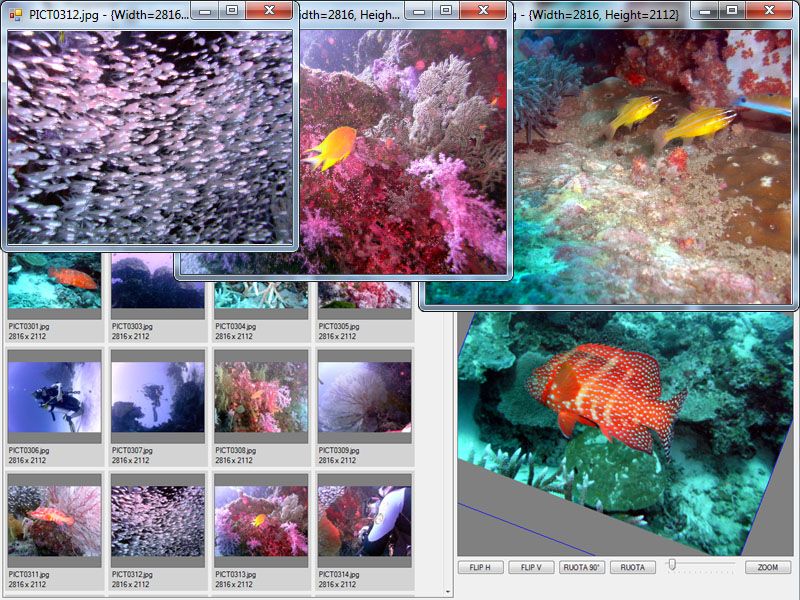This screenshot has width=800, height=600.
Task: Click the rotated red fish preview image
Action: click(x=625, y=434)
